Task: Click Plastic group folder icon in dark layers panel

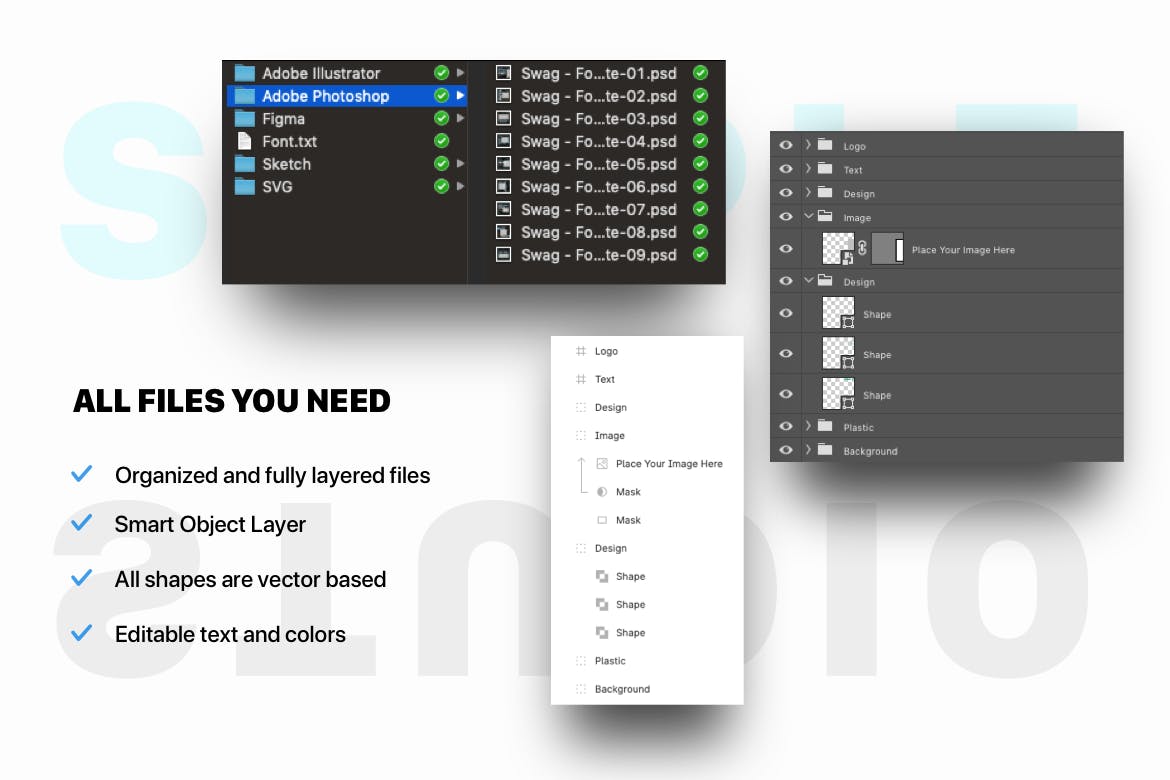Action: [825, 426]
